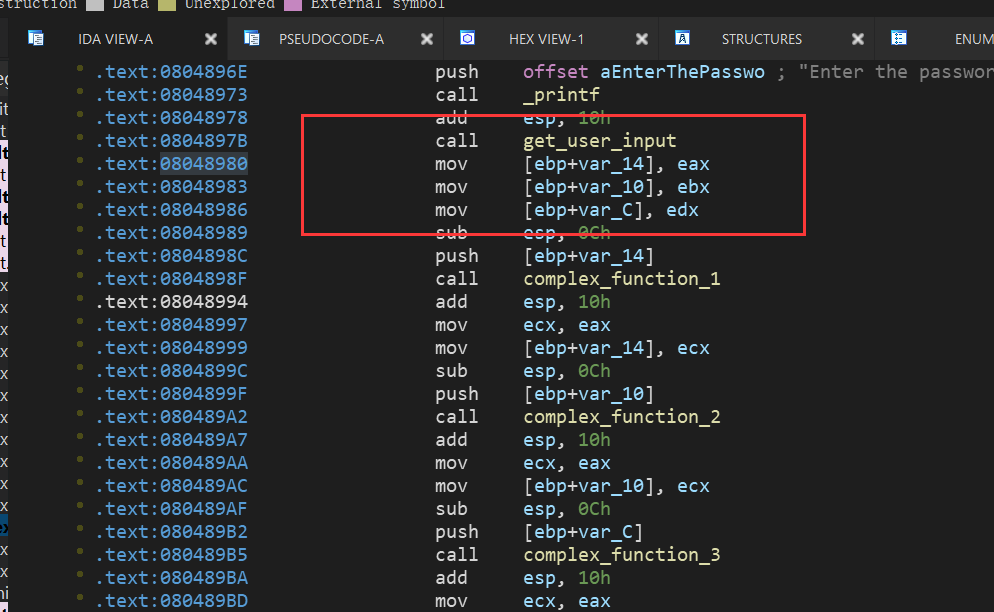This screenshot has width=994, height=612.
Task: Open the PSEUDOCODE-A tab
Action: click(332, 39)
